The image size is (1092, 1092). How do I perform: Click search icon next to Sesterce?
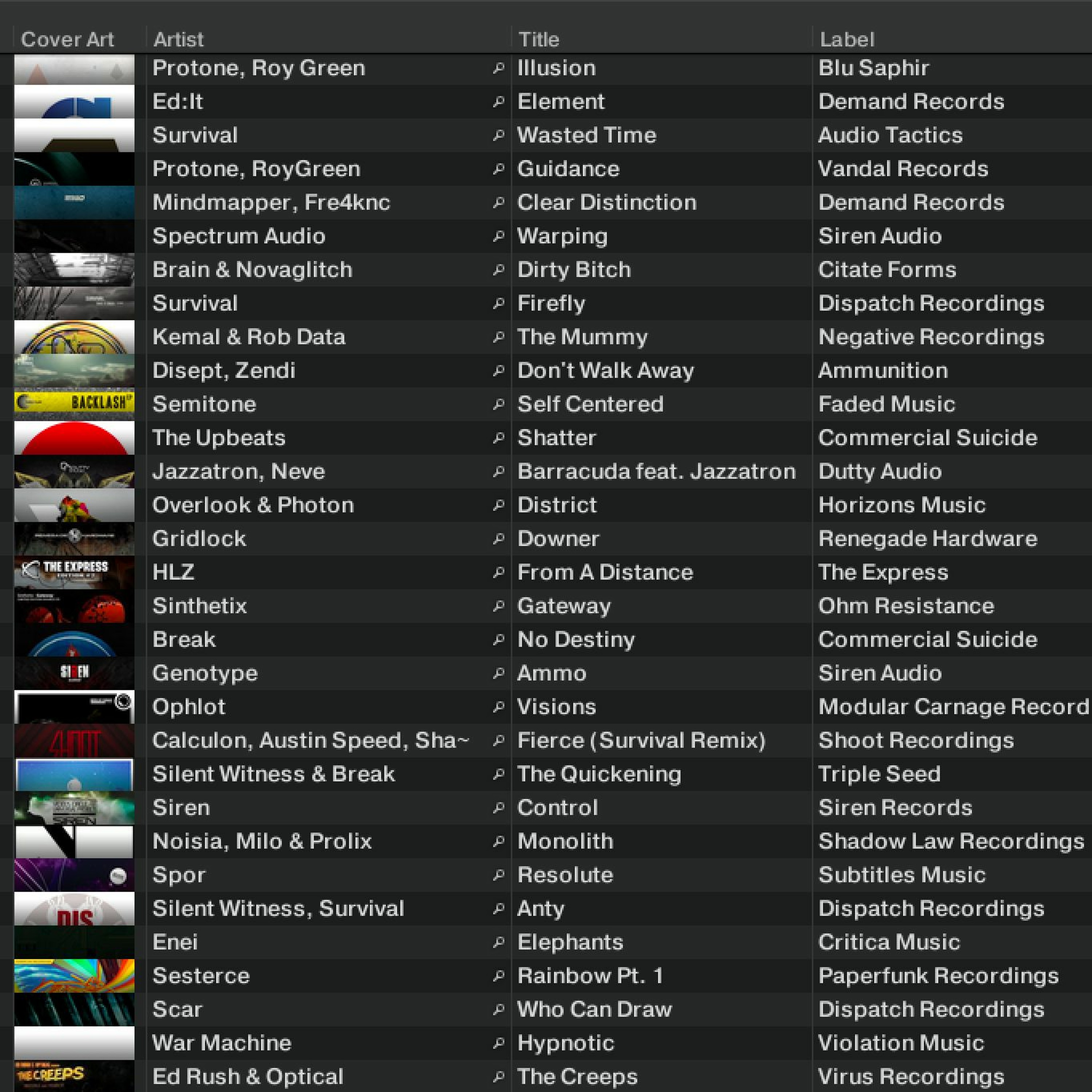click(x=498, y=976)
